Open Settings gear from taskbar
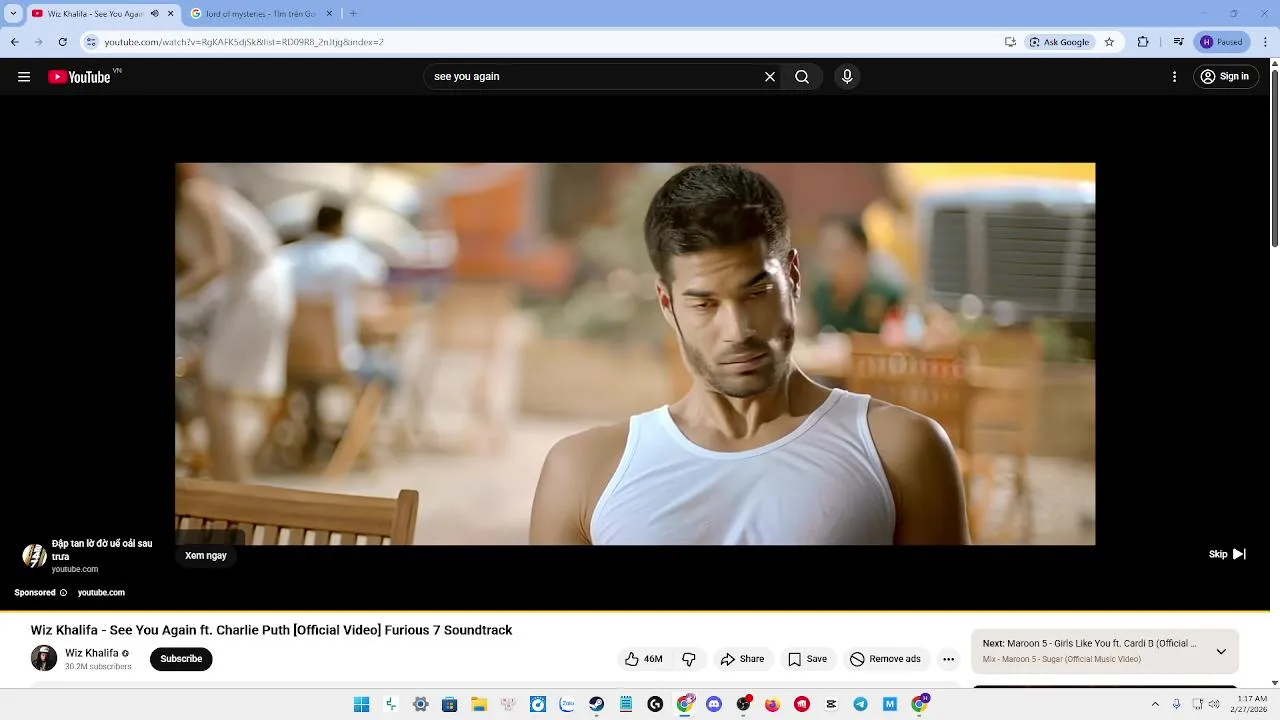This screenshot has height=720, width=1280. [420, 704]
